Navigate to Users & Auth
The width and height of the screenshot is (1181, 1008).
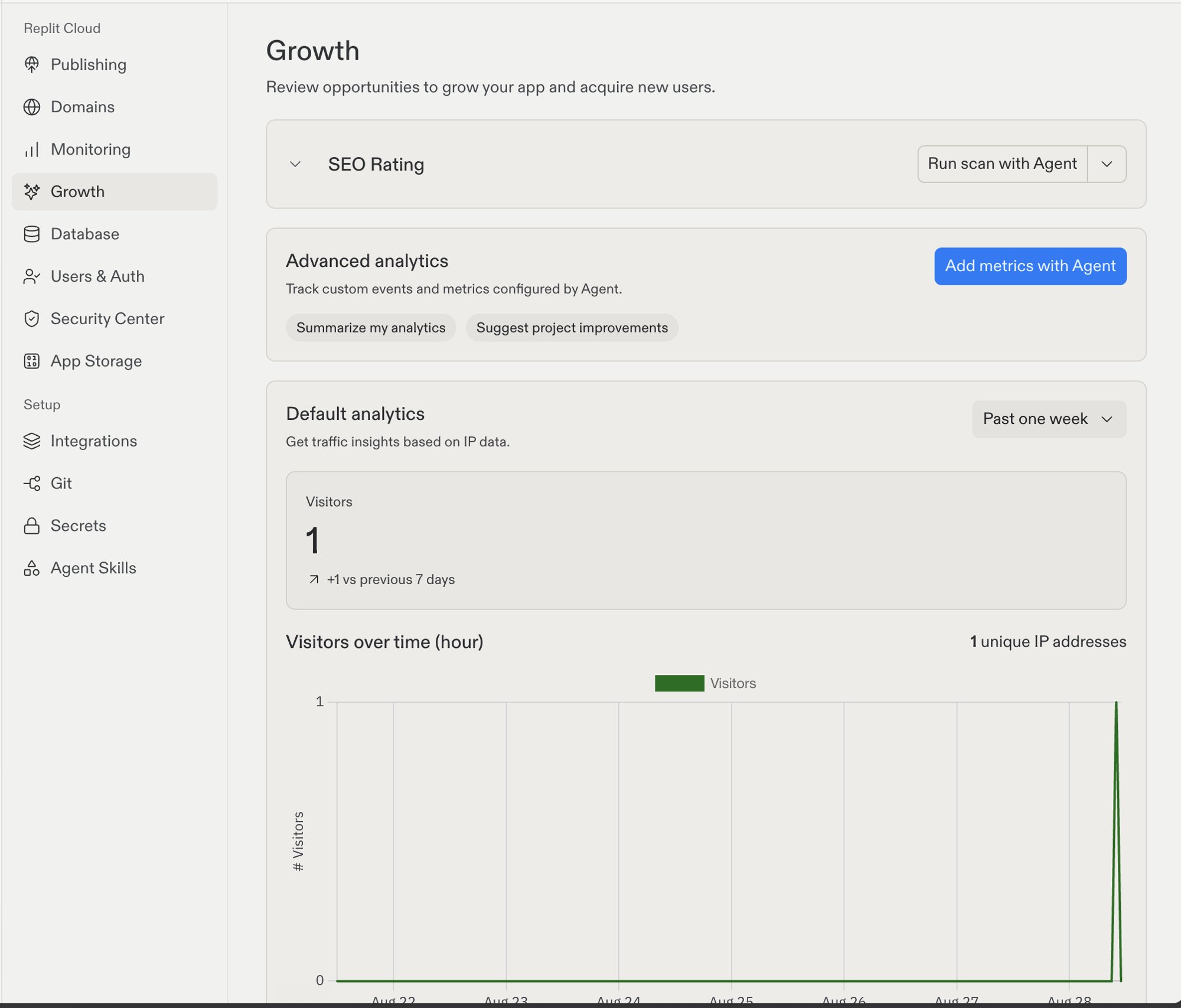(x=115, y=276)
